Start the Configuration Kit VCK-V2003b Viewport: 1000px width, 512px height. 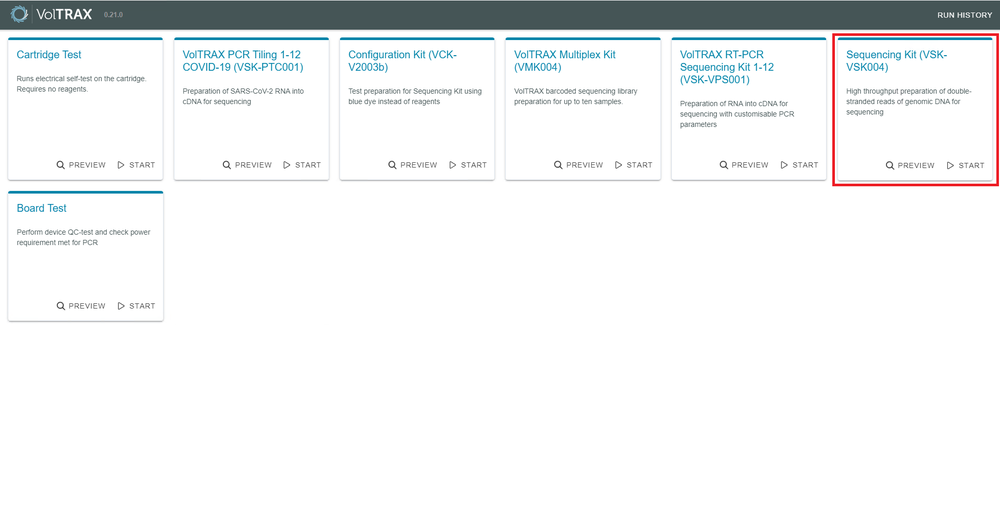point(468,165)
